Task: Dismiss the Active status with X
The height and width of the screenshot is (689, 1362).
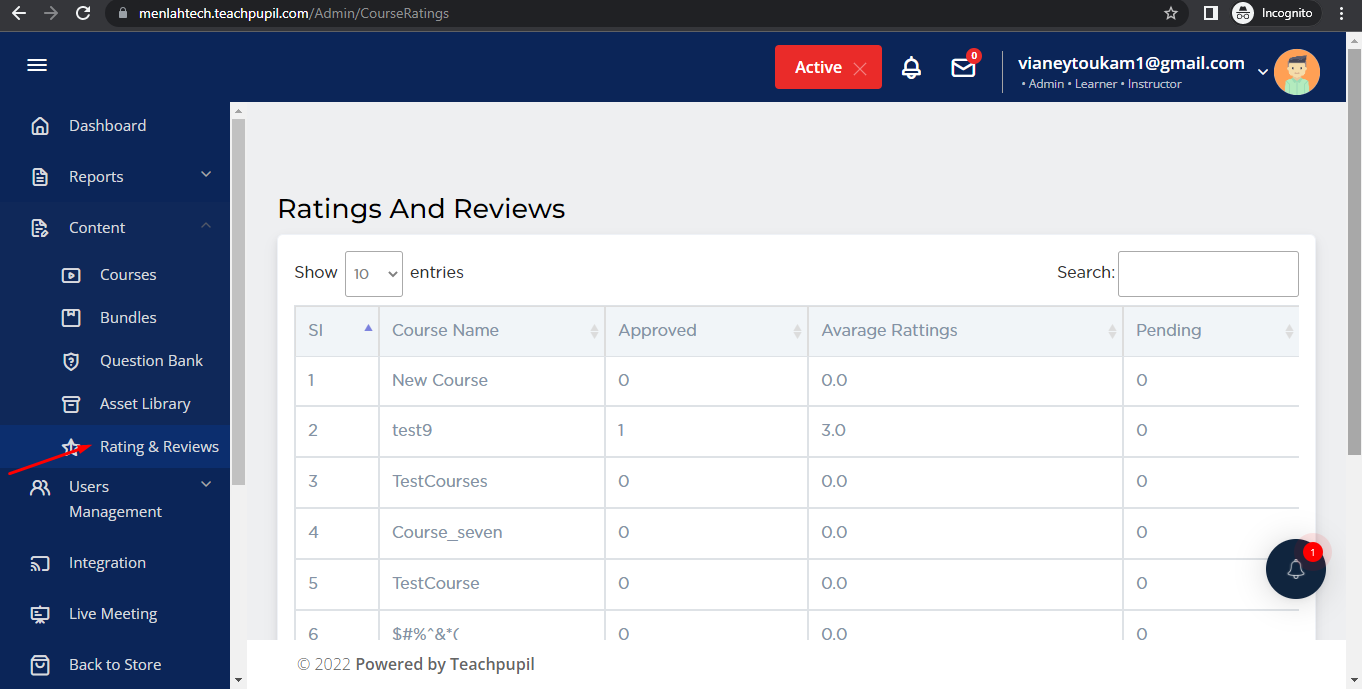Action: (860, 68)
